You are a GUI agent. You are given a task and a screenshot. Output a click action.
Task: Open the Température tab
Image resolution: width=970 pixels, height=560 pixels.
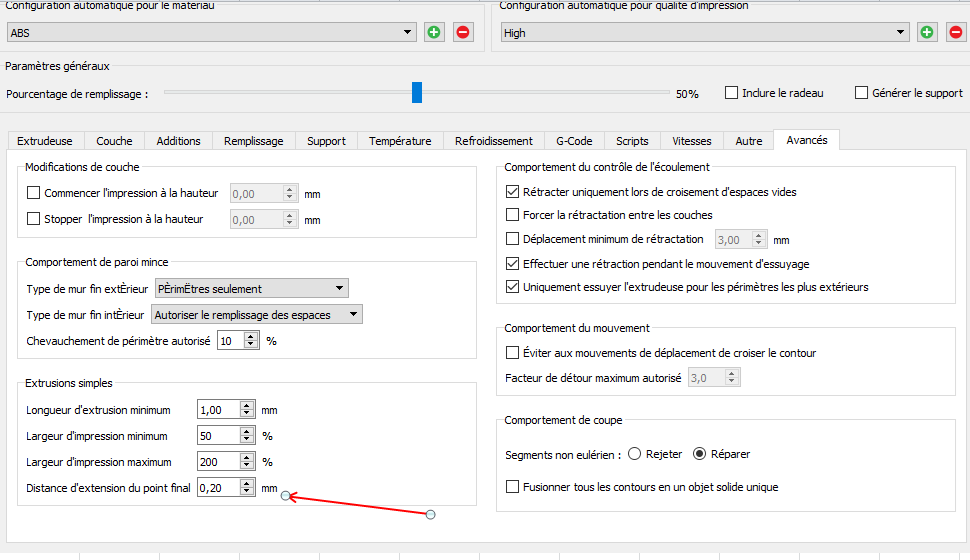[x=400, y=141]
